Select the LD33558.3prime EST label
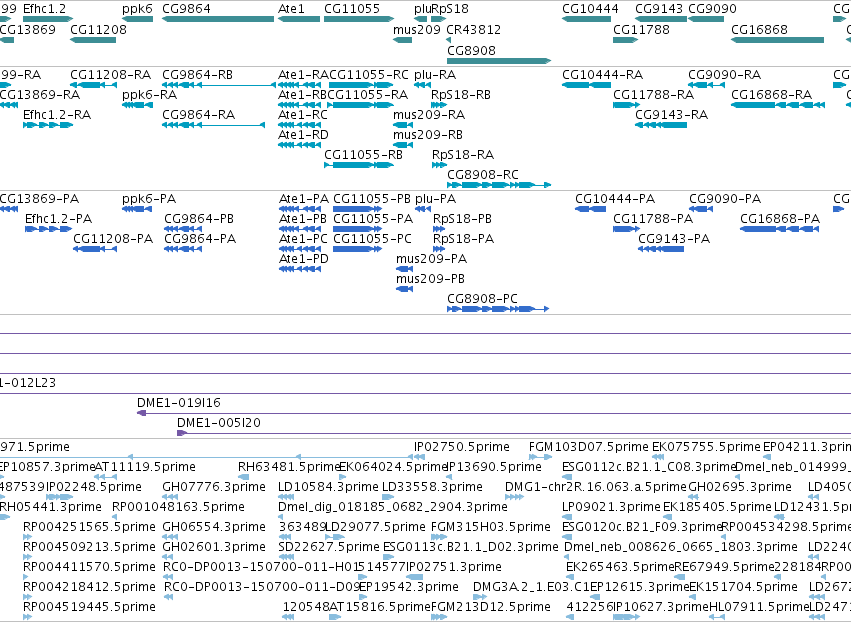 433,487
